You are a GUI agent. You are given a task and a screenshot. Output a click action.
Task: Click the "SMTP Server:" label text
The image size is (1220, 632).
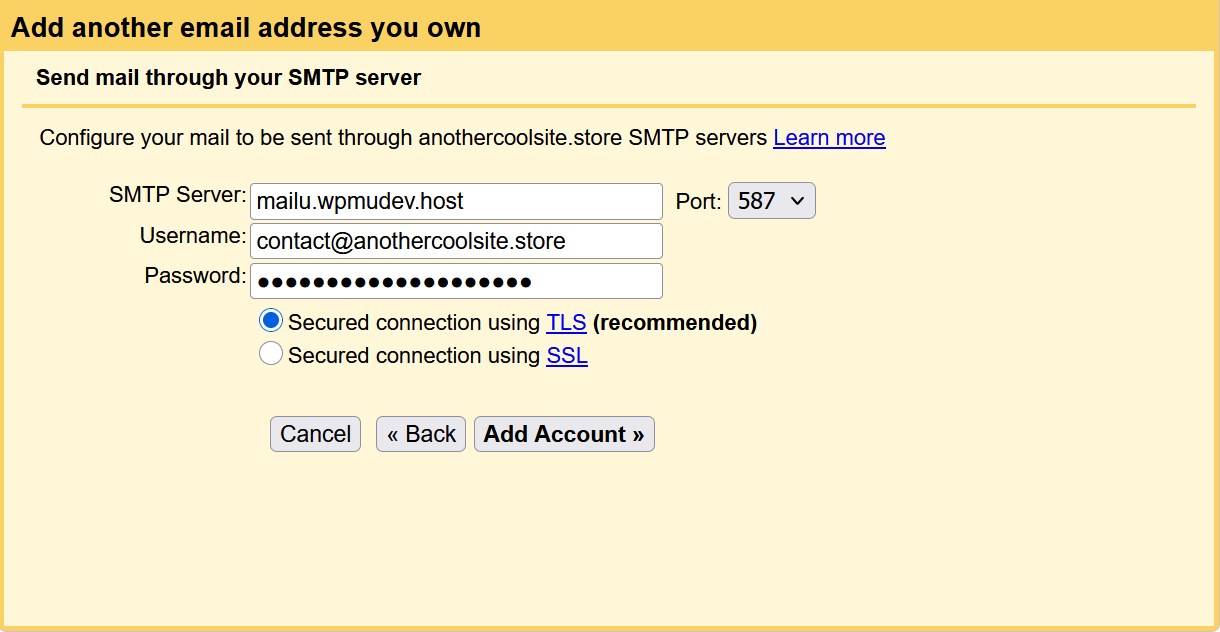[177, 195]
